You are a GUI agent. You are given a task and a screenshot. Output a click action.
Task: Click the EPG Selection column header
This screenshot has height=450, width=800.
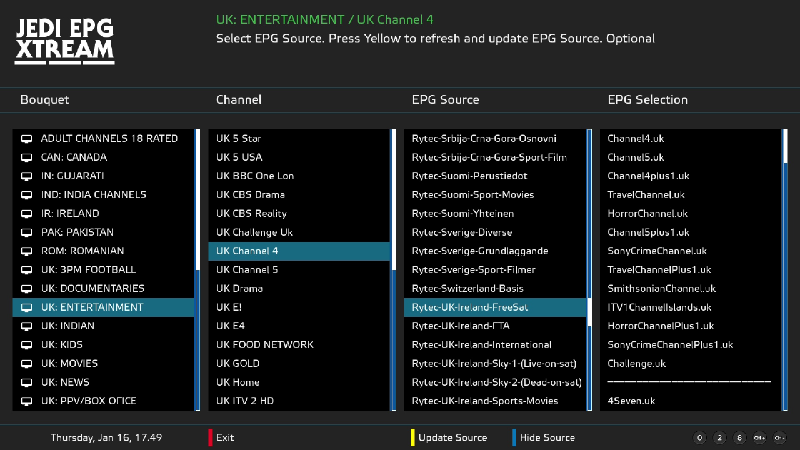click(x=647, y=99)
